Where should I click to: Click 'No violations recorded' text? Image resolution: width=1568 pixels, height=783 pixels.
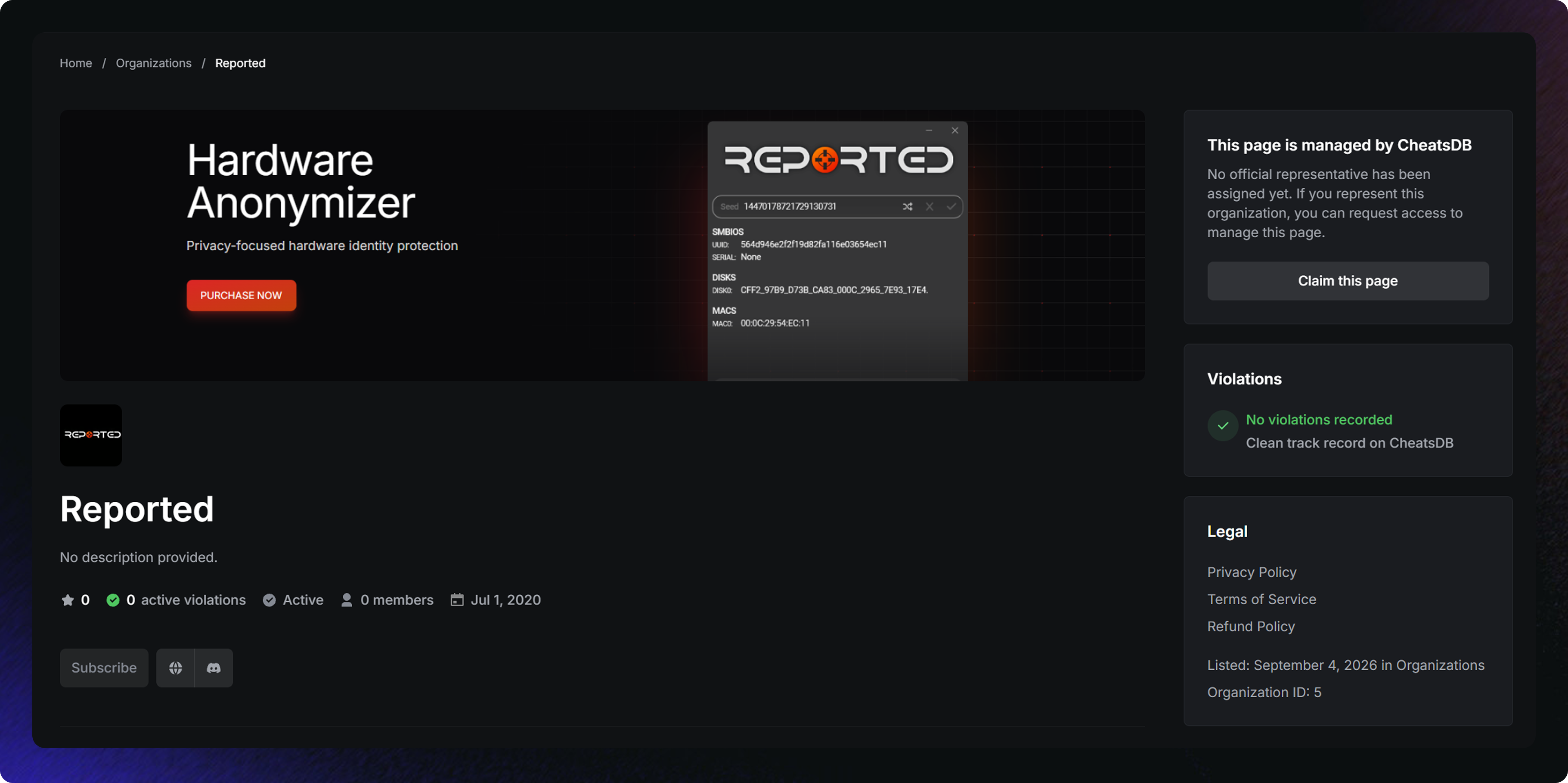coord(1318,419)
